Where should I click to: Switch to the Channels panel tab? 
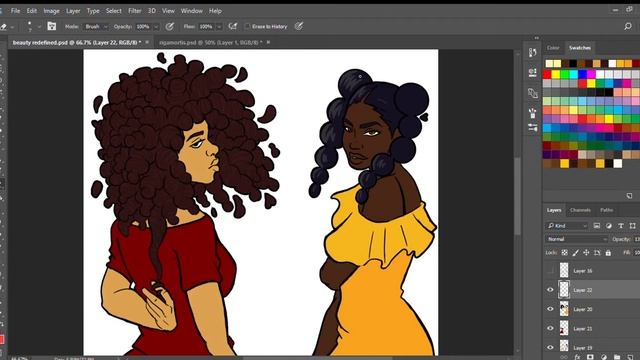[x=580, y=210]
